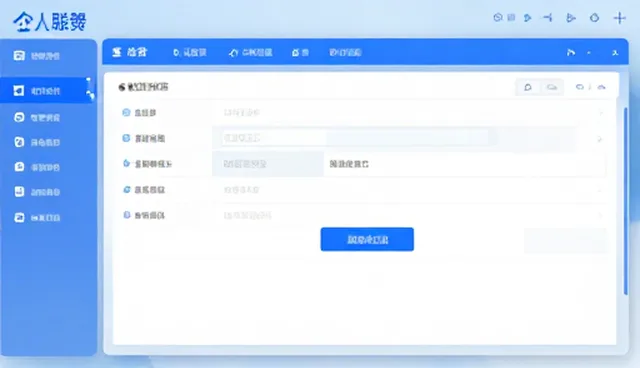Switch to the third tab with the house-like icon
Viewport: 640px width, 368px height.
pos(250,53)
